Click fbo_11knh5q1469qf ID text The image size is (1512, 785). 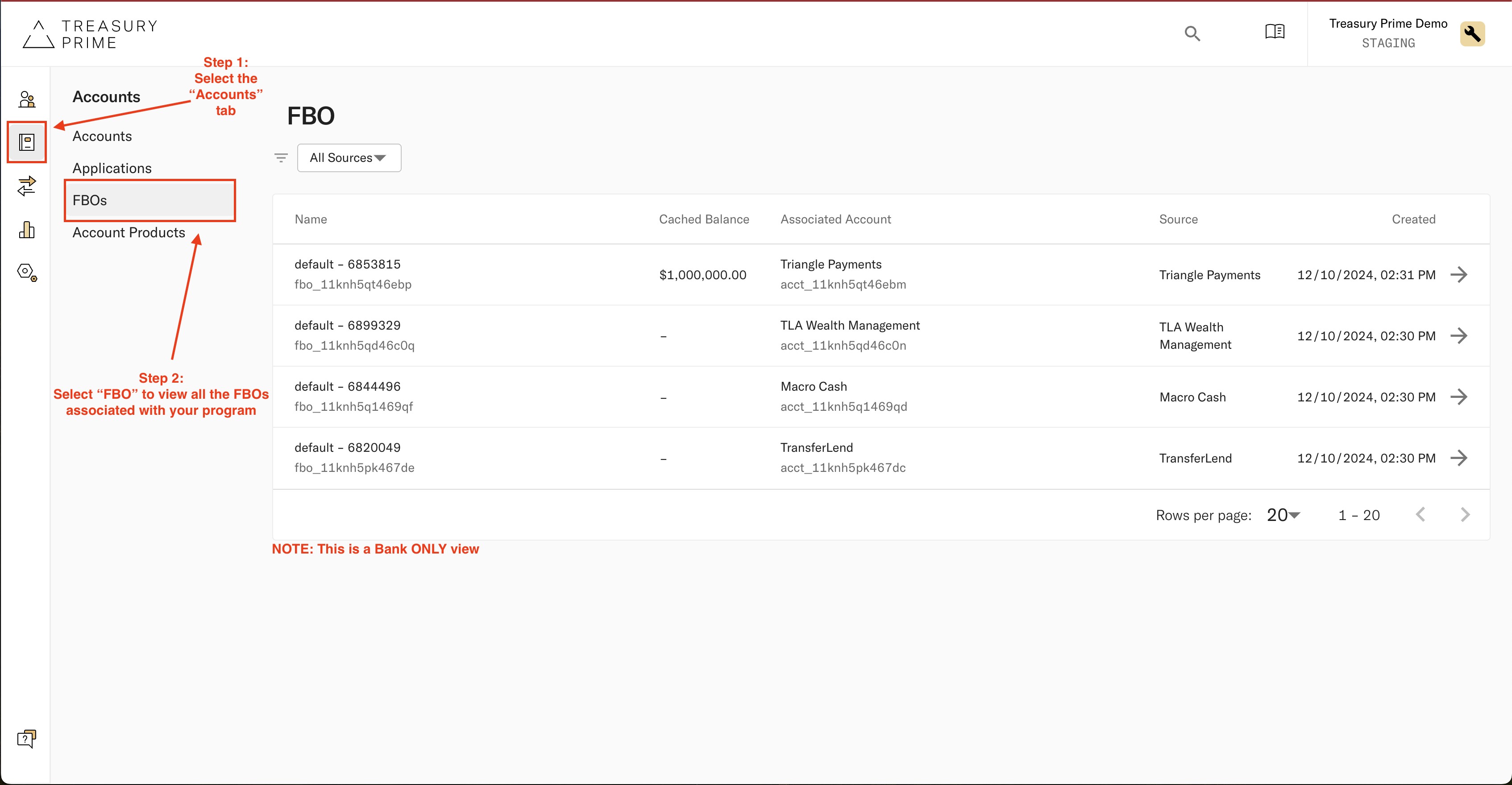(353, 407)
